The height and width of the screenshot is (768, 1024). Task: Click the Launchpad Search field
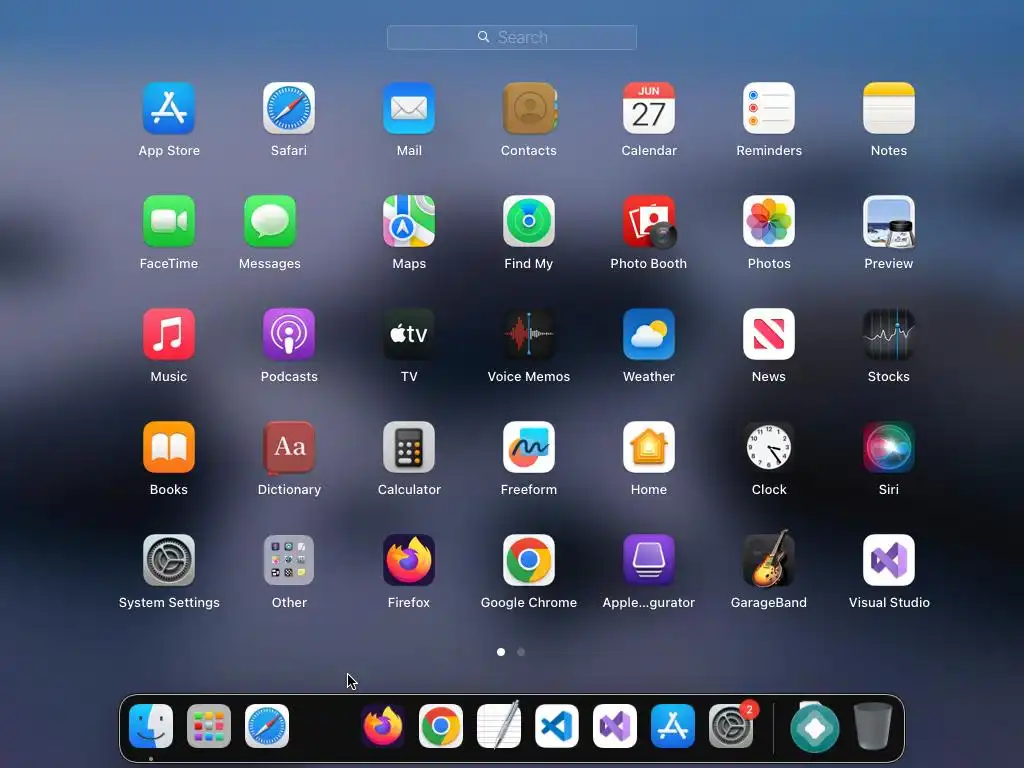(x=511, y=37)
